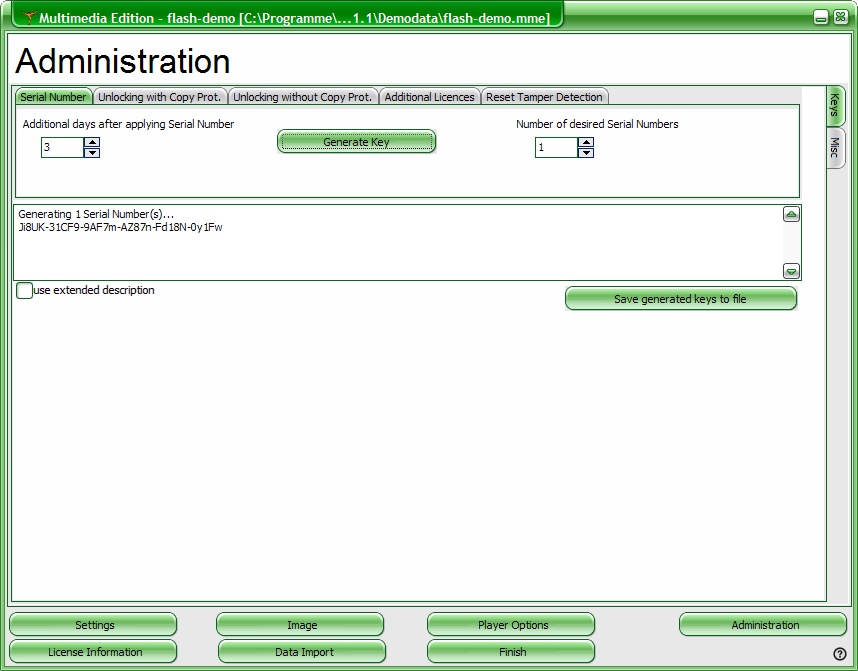Image resolution: width=858 pixels, height=671 pixels.
Task: Go to Reset Tamper Detection tab
Action: tap(544, 97)
